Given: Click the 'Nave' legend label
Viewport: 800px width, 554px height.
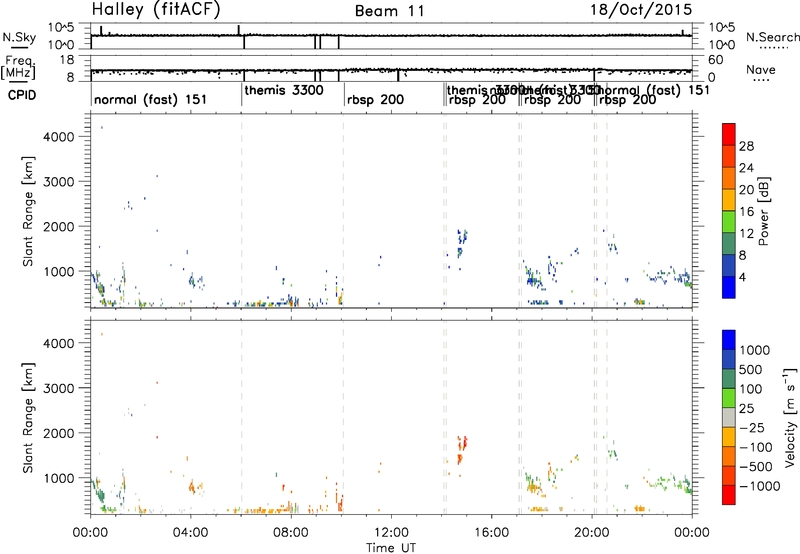Looking at the screenshot, I should (x=760, y=69).
